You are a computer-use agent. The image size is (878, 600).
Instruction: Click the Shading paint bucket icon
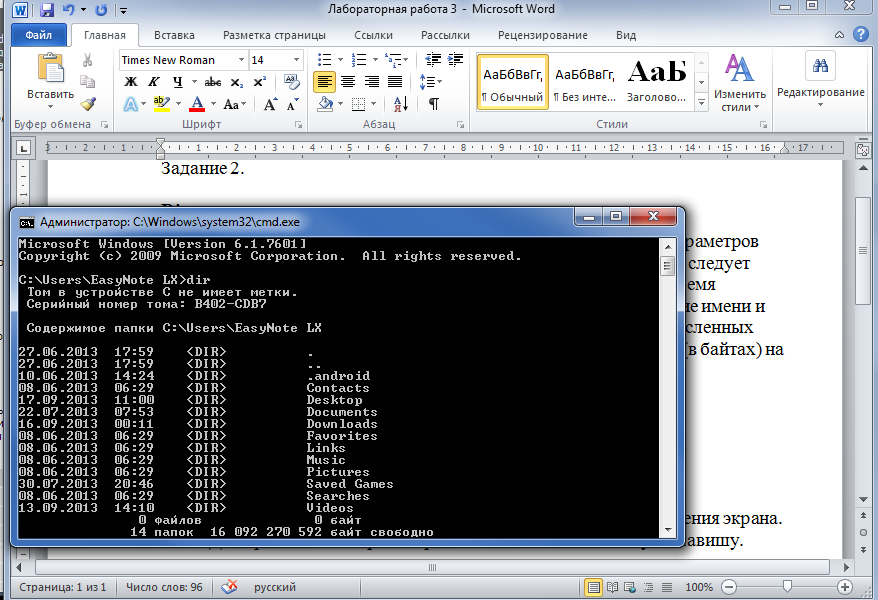(325, 104)
